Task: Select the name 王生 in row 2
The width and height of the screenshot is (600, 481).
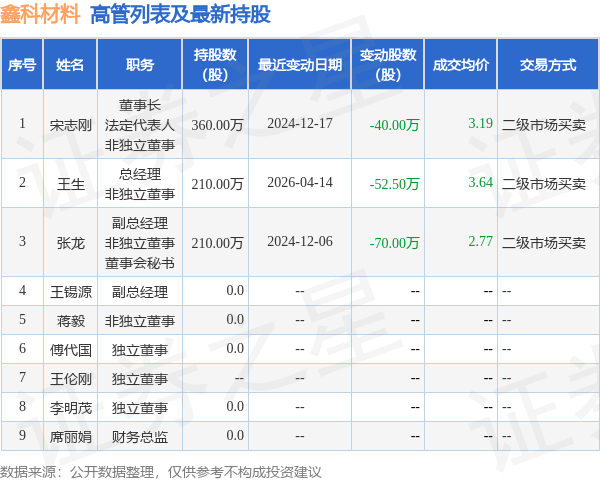Action: [71, 184]
